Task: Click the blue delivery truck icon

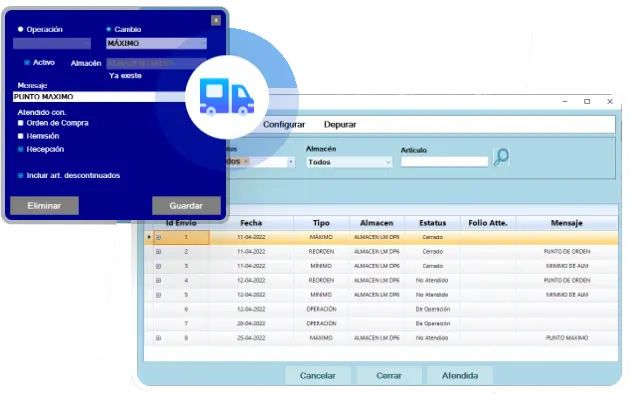Action: (x=227, y=97)
